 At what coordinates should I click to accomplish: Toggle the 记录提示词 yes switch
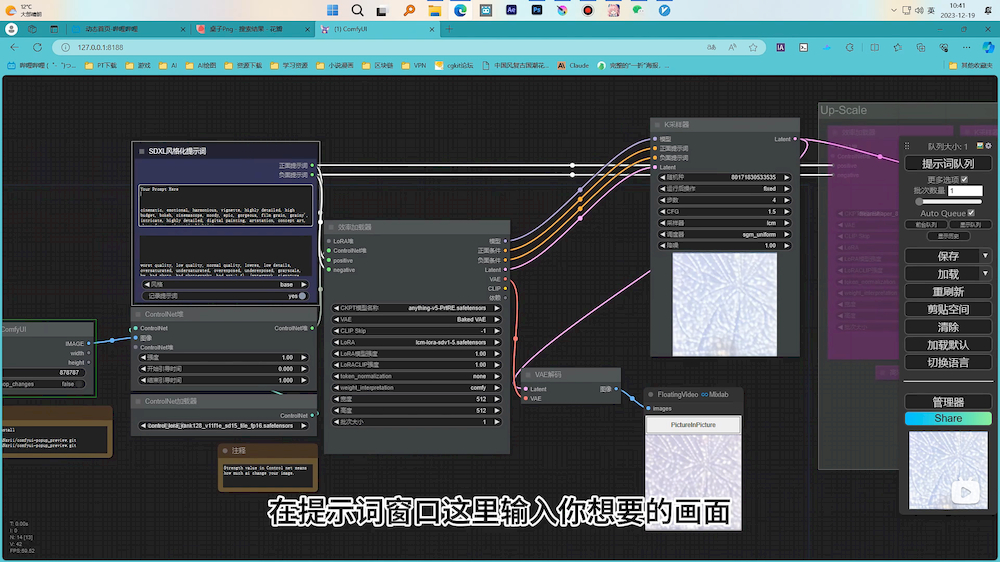click(302, 296)
